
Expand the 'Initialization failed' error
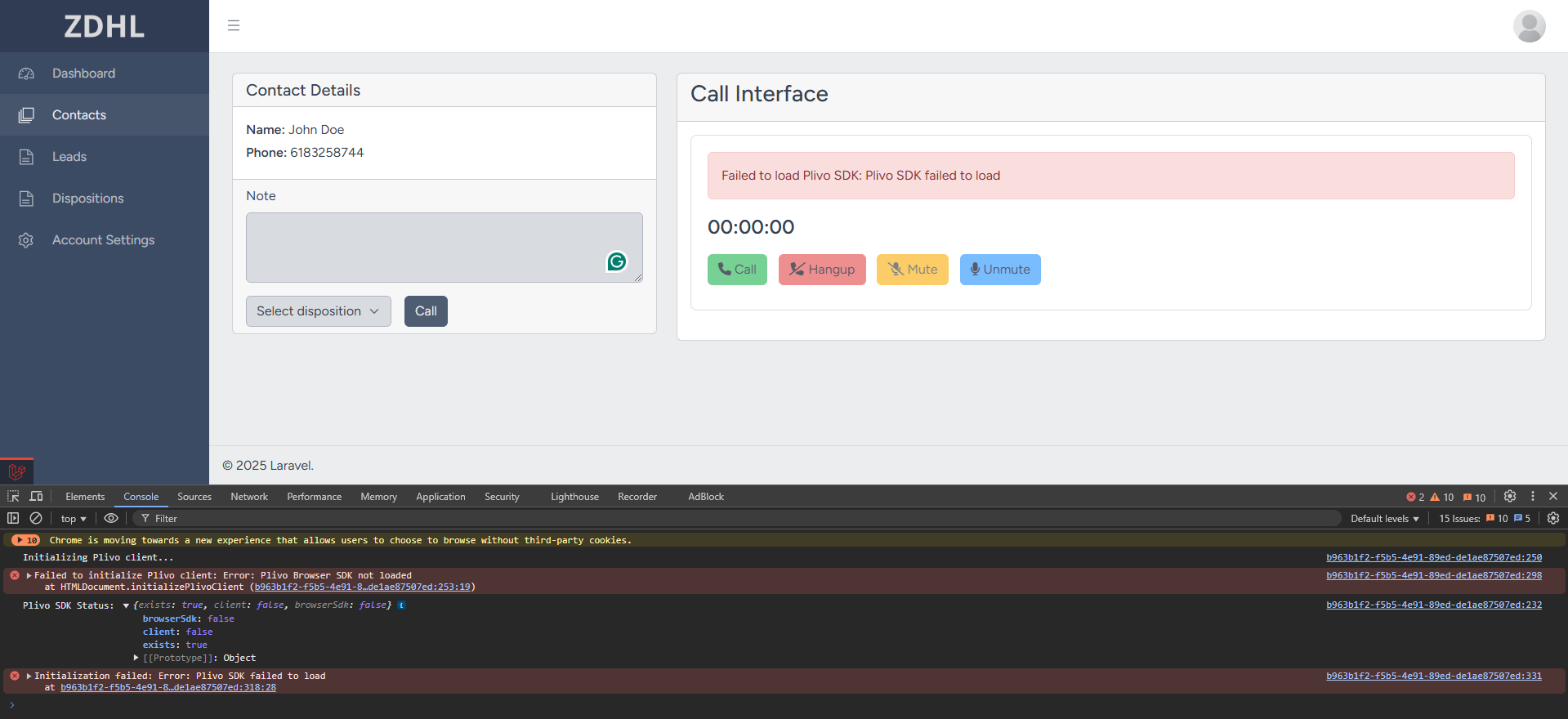pos(29,676)
